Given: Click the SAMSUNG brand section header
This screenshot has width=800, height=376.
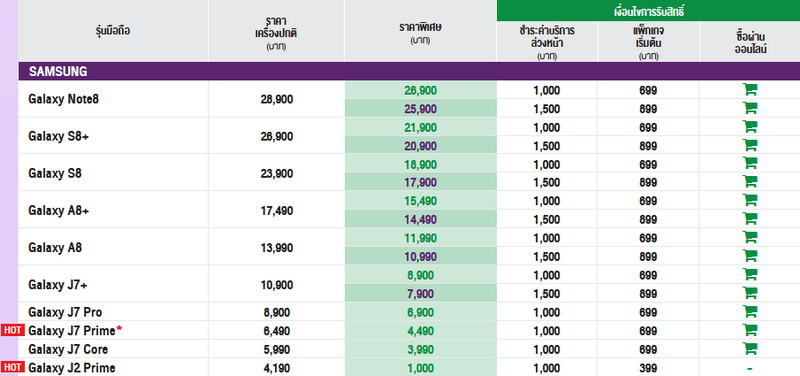Looking at the screenshot, I should pos(409,71).
